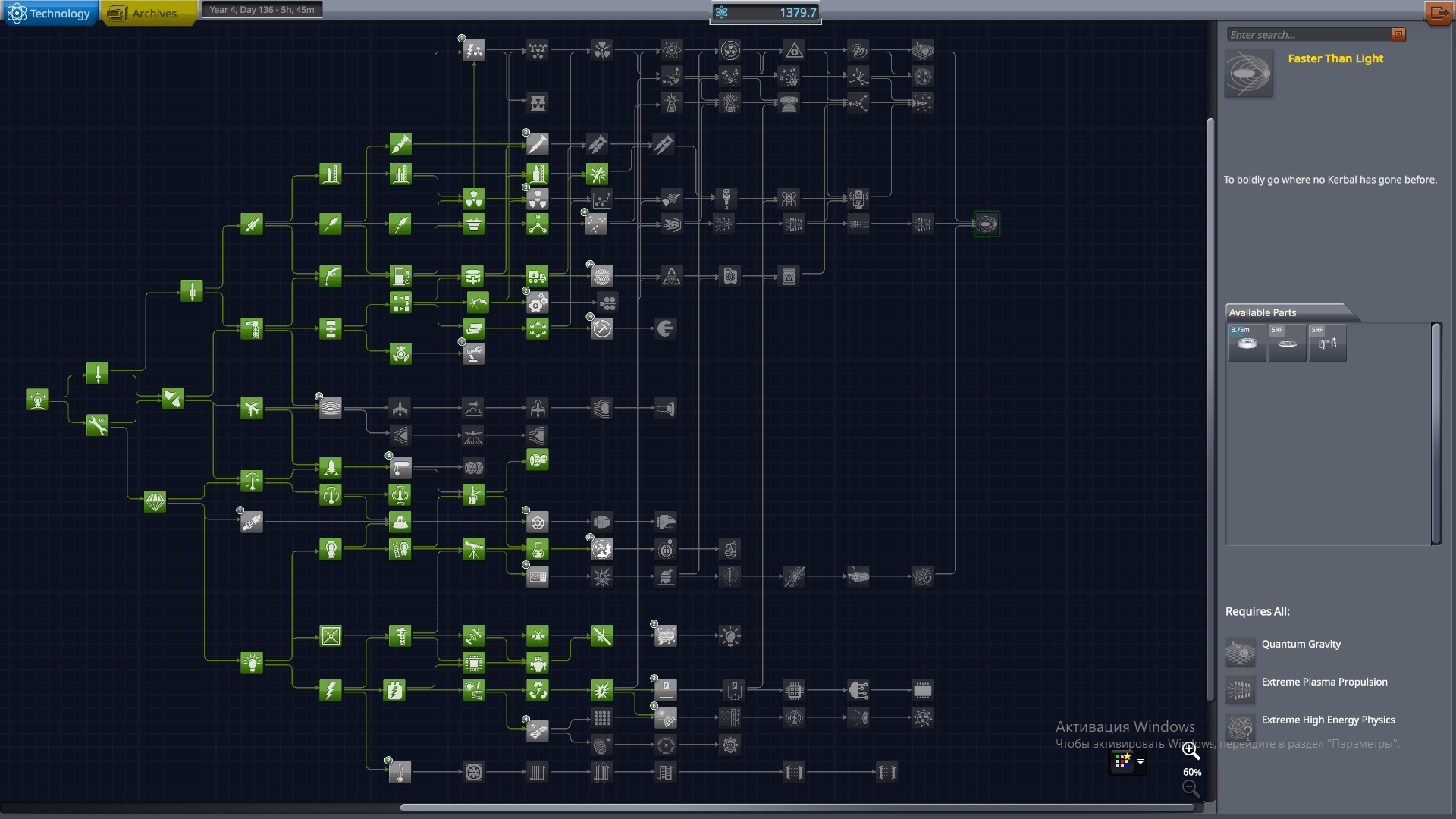The width and height of the screenshot is (1456, 819).
Task: Click the tech tree vertical scrollbar
Action: pyautogui.click(x=1210, y=409)
